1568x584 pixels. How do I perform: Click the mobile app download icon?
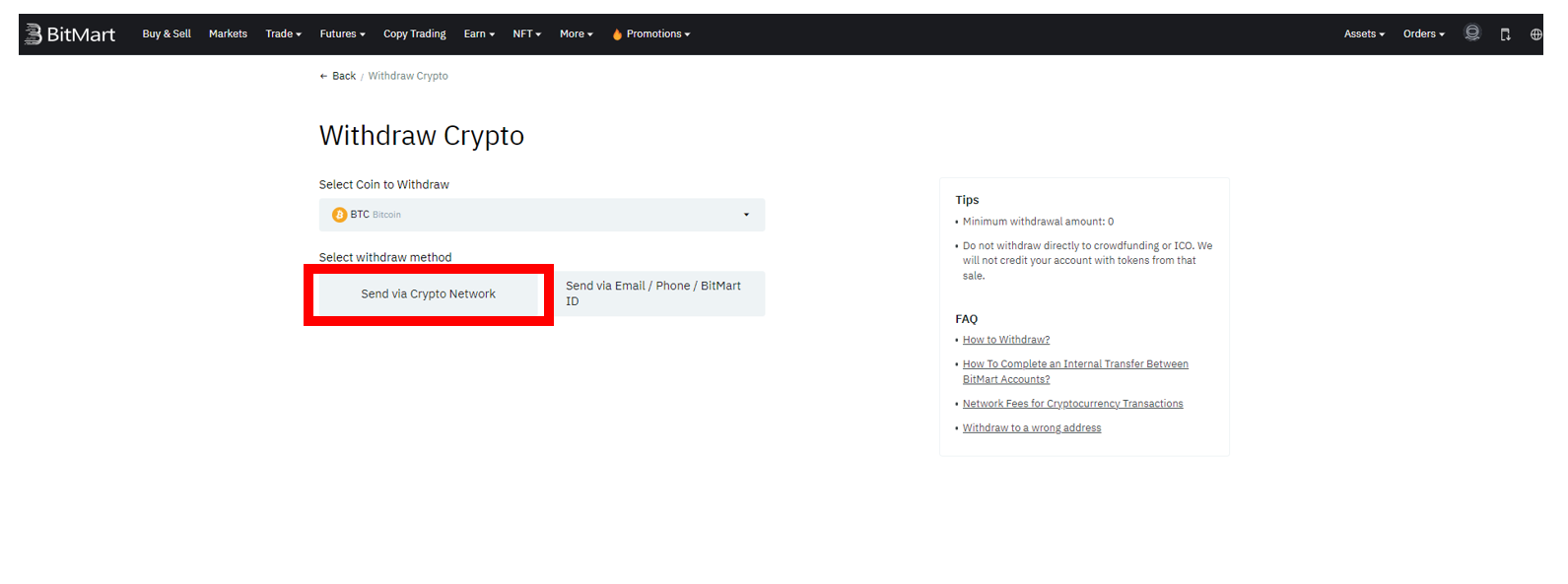click(1505, 34)
